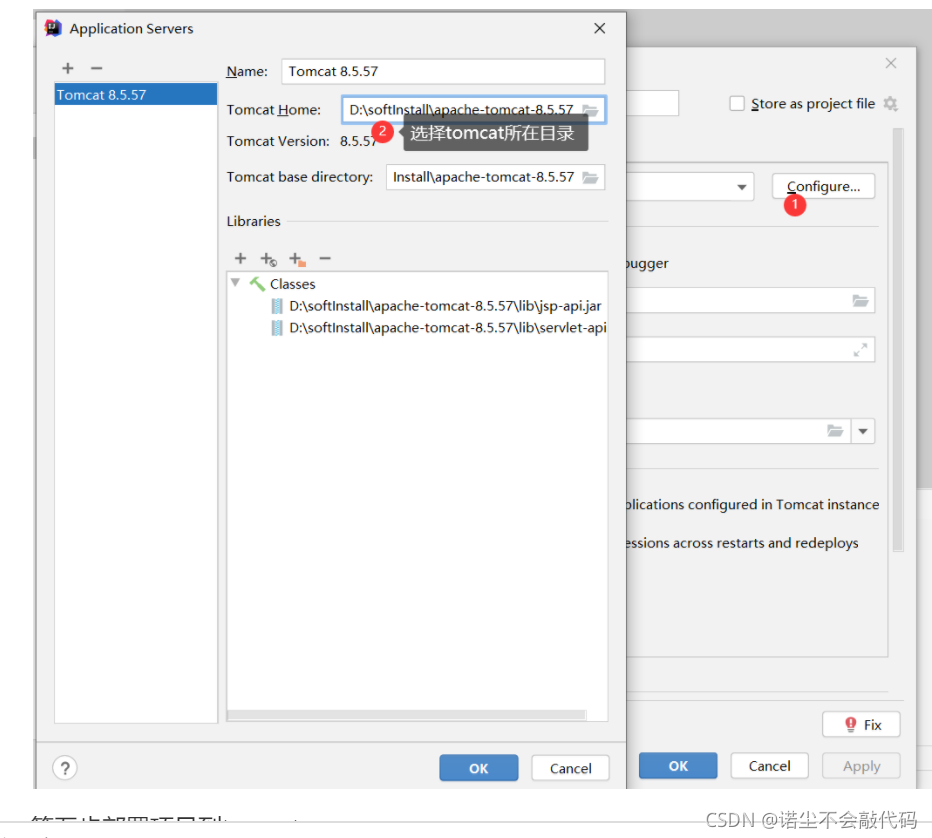Add a new application server with plus icon
Screen dimensions: 932x838
(68, 68)
